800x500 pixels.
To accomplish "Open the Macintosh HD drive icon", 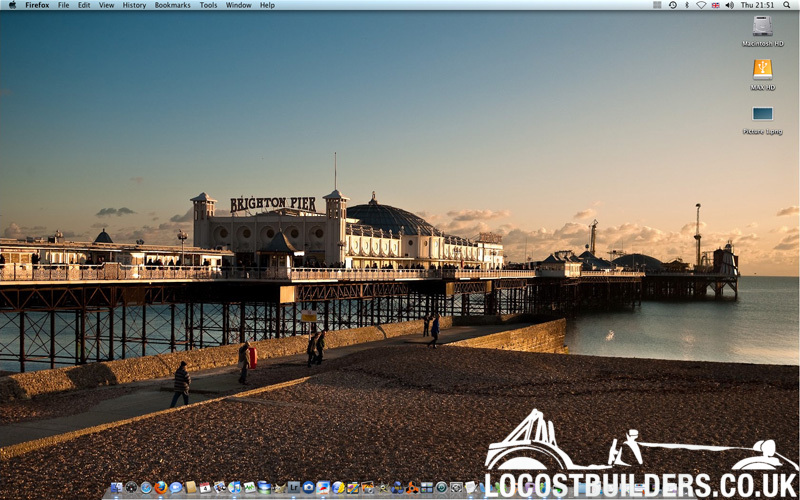I will pyautogui.click(x=762, y=27).
